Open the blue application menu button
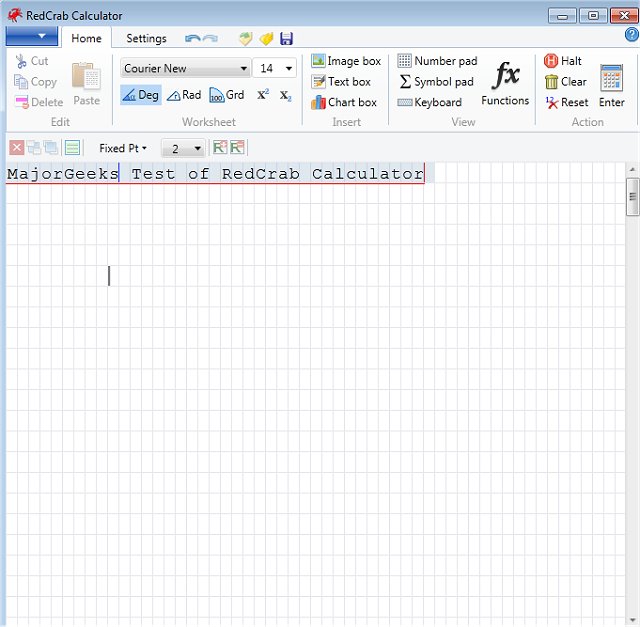640x627 pixels. coord(32,38)
